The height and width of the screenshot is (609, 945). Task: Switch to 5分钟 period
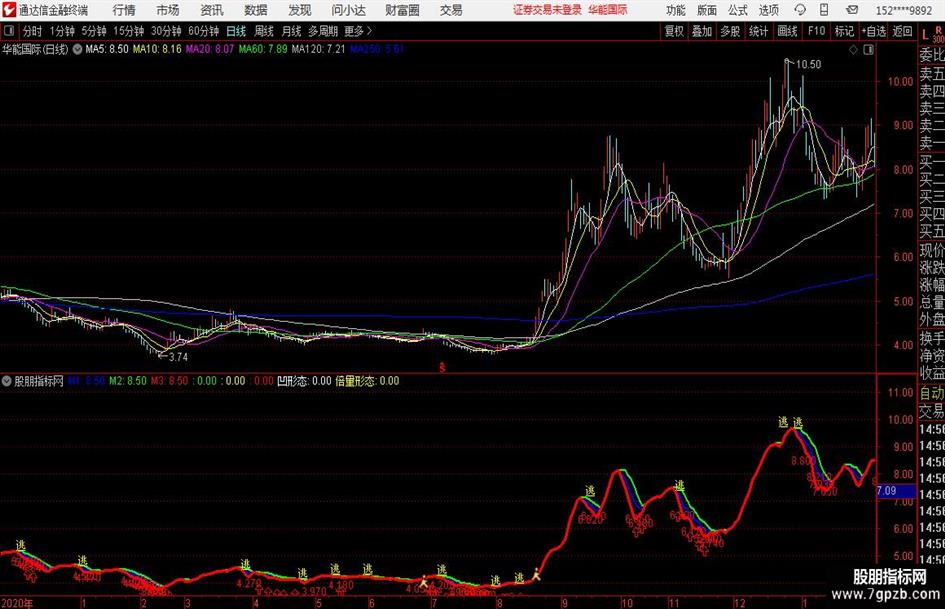coord(94,31)
